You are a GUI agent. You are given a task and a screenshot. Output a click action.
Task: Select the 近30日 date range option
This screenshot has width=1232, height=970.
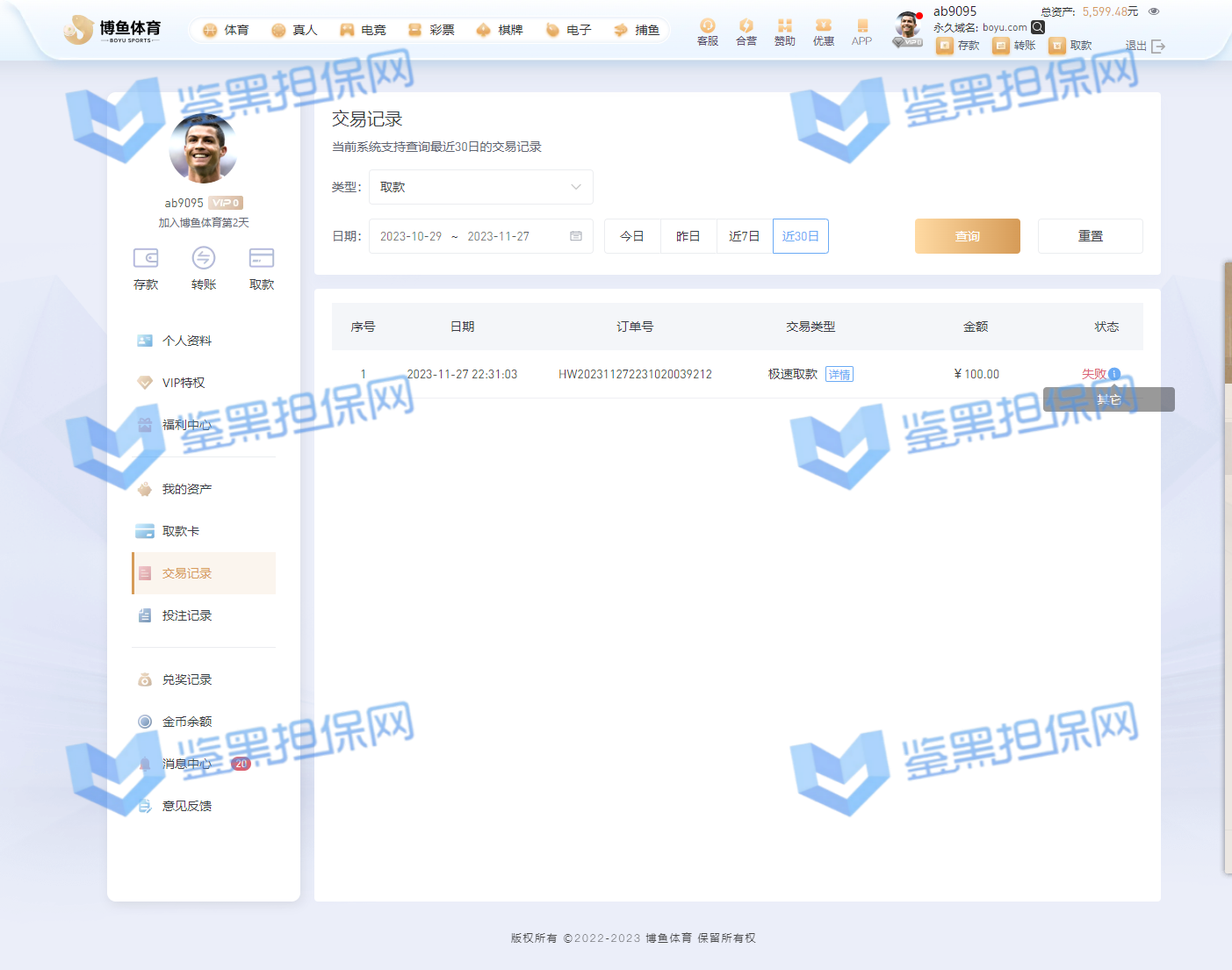pos(800,236)
